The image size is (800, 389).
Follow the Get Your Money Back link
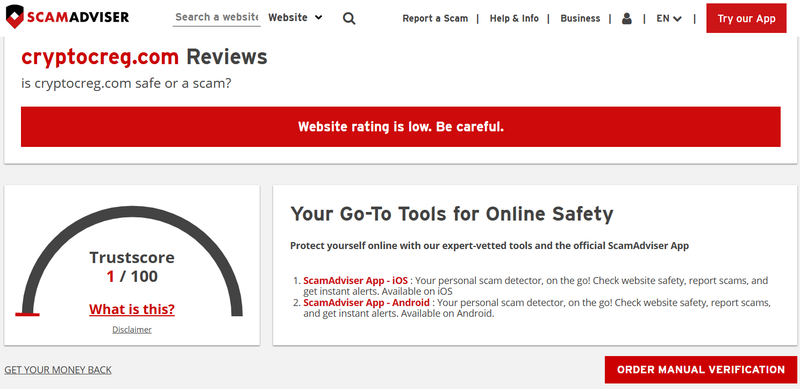click(58, 370)
